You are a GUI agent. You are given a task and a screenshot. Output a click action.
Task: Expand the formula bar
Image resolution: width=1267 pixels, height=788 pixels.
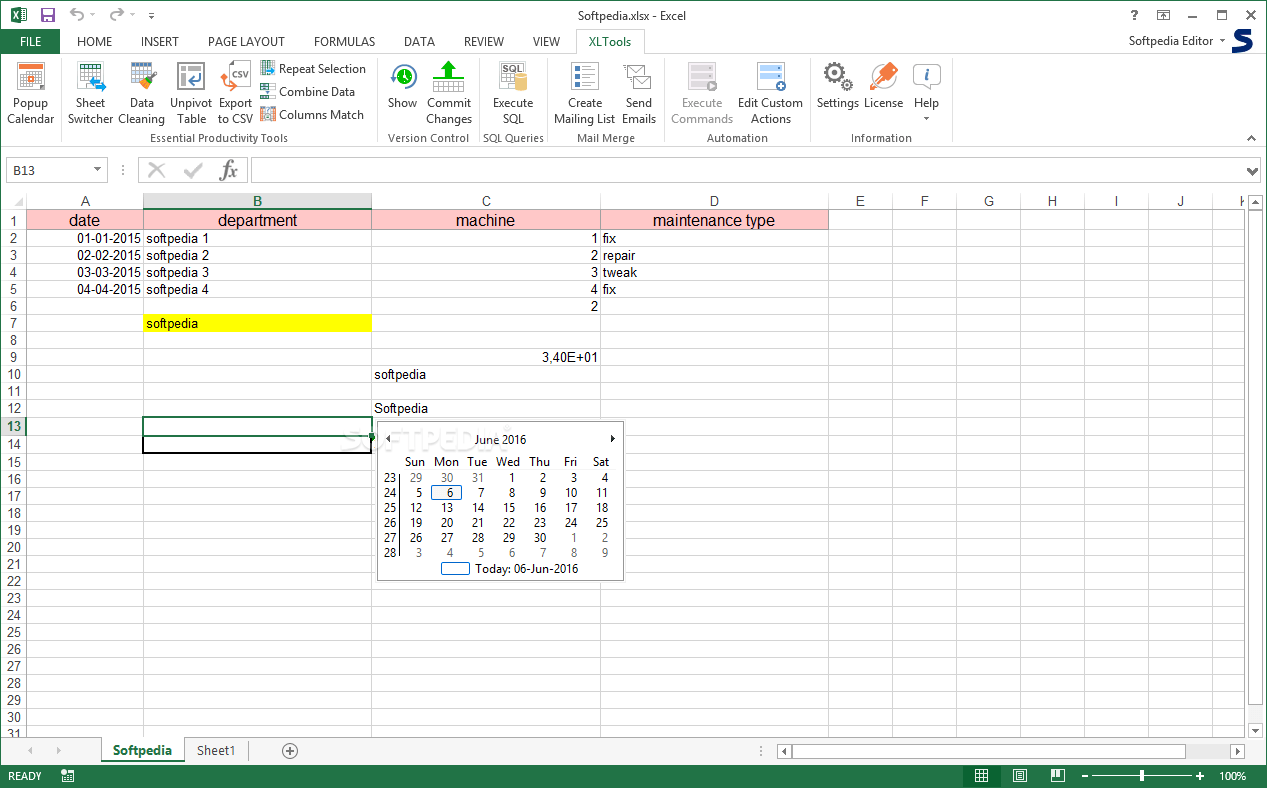[x=1254, y=170]
